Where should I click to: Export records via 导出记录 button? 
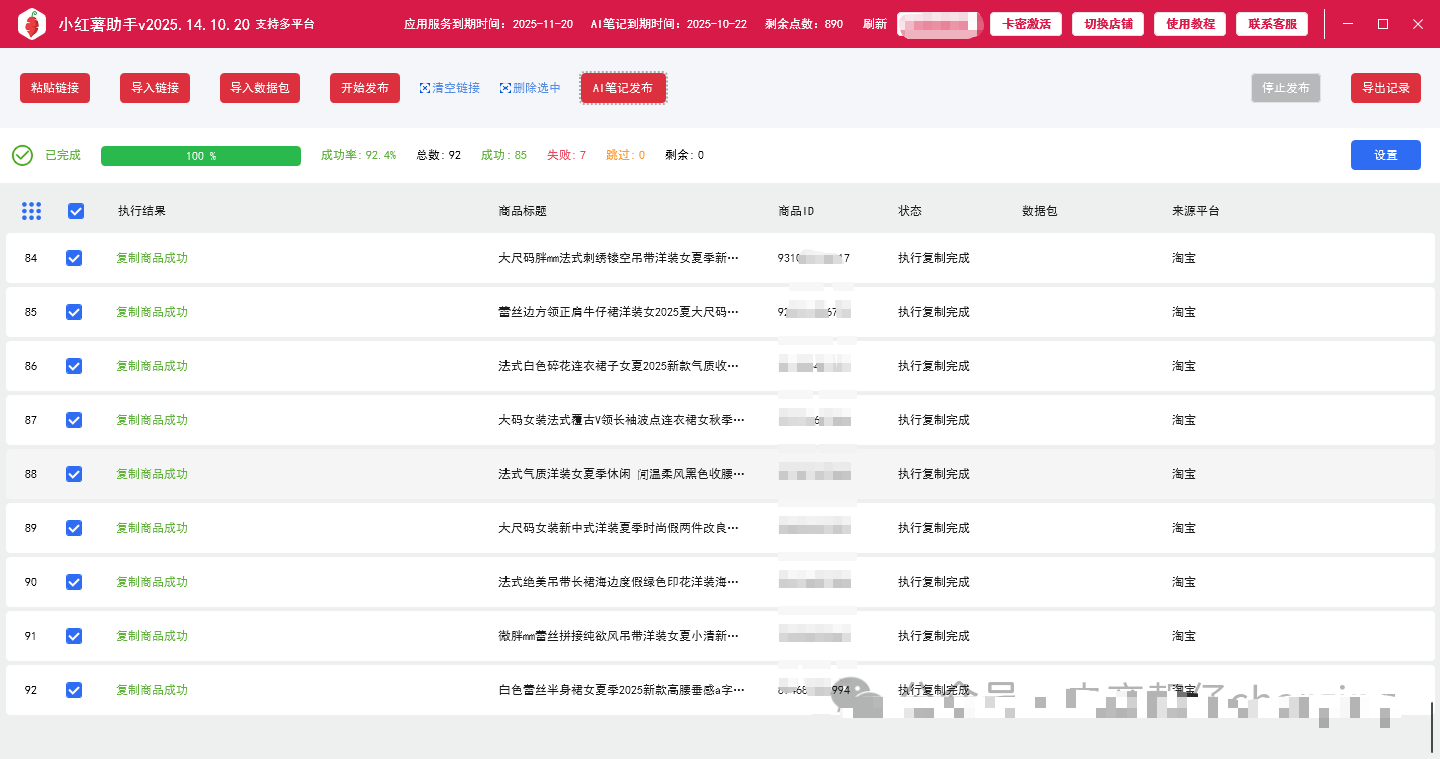(1385, 88)
